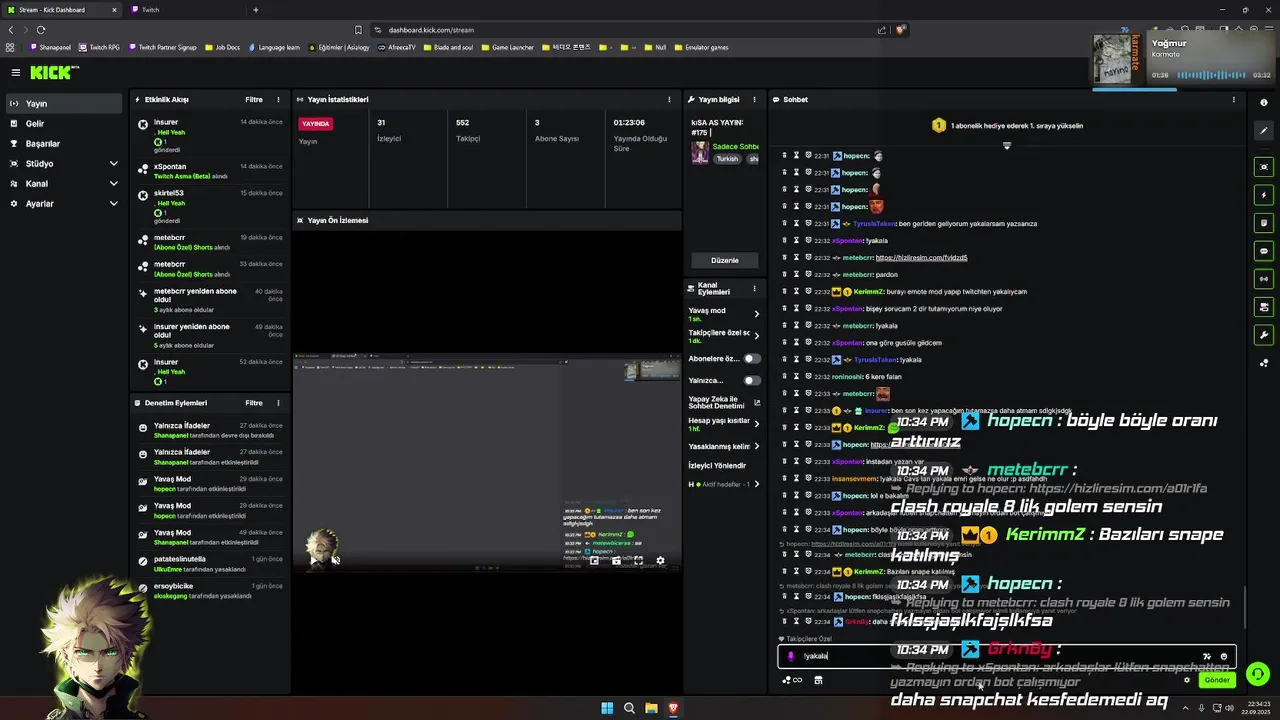
Task: Open taskbar search
Action: pos(629,708)
